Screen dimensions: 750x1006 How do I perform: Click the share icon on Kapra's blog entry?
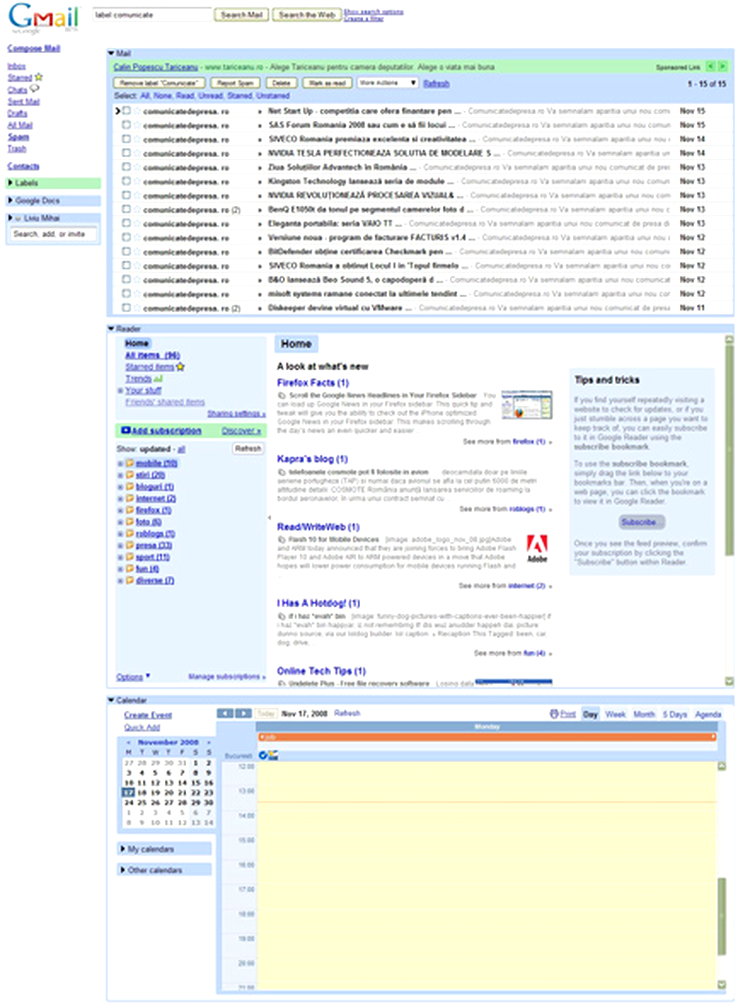pos(282,472)
